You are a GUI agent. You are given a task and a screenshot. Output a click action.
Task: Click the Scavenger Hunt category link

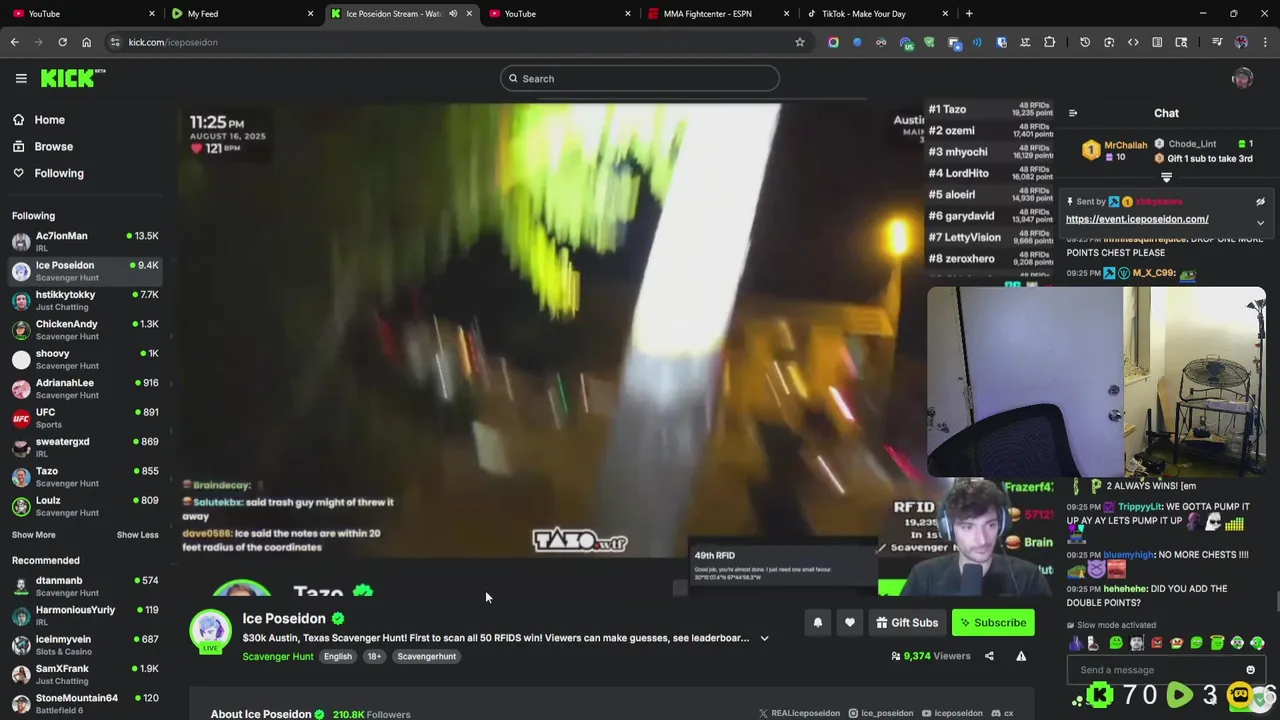(278, 656)
